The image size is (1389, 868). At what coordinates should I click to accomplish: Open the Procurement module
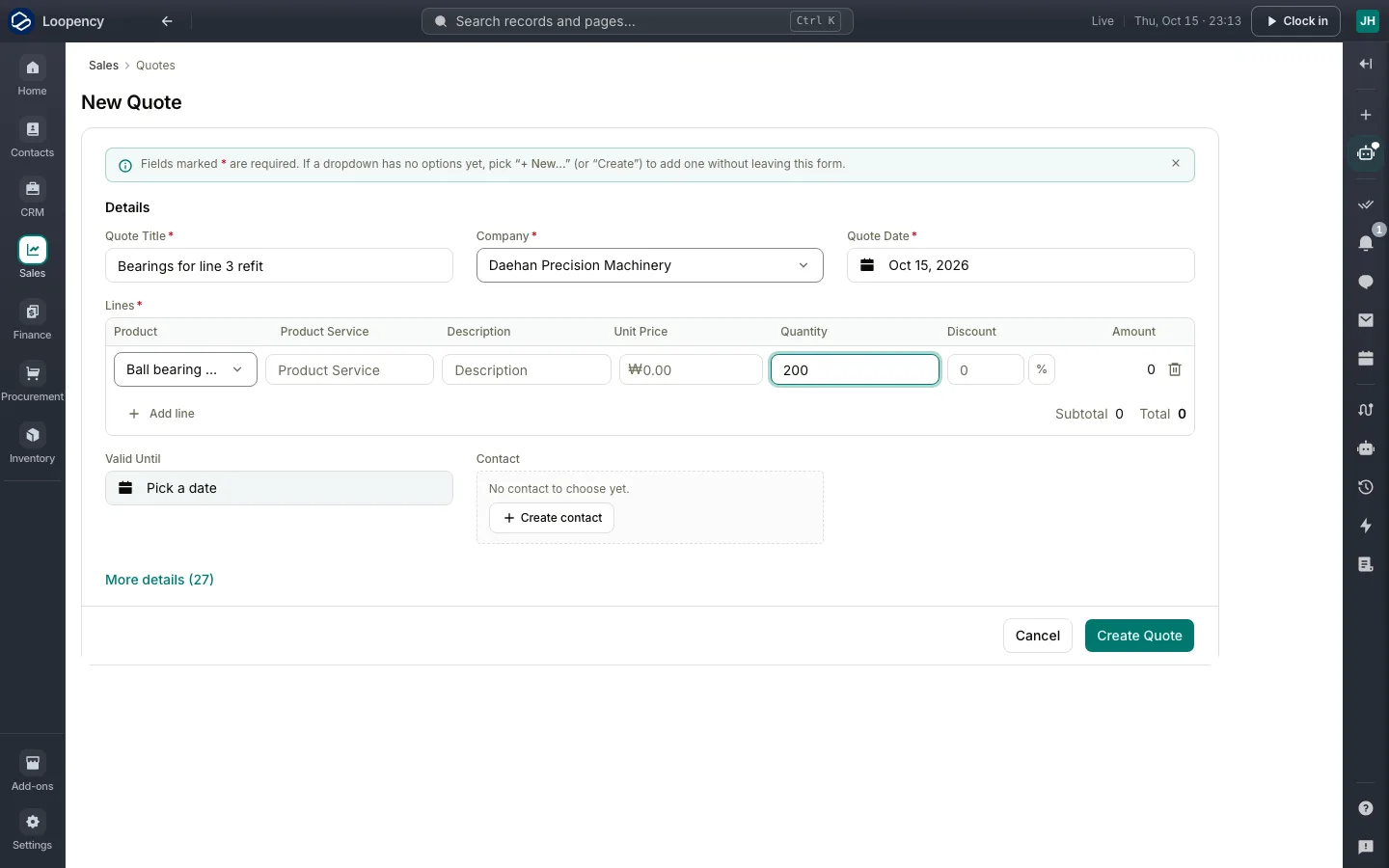tap(32, 383)
